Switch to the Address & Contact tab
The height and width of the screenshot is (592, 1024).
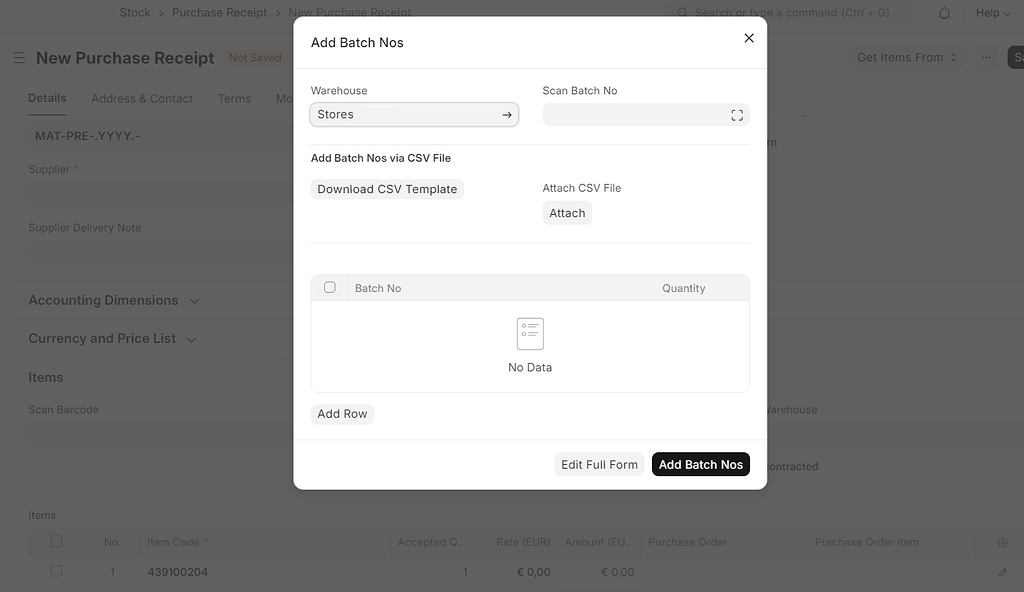pyautogui.click(x=141, y=98)
